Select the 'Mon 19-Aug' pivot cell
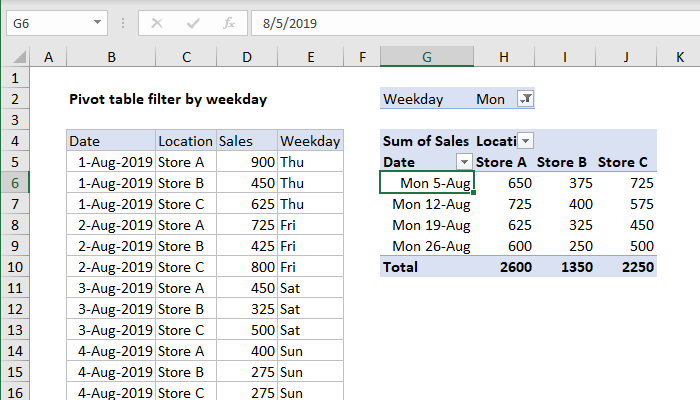Viewport: 700px width, 400px height. (427, 225)
